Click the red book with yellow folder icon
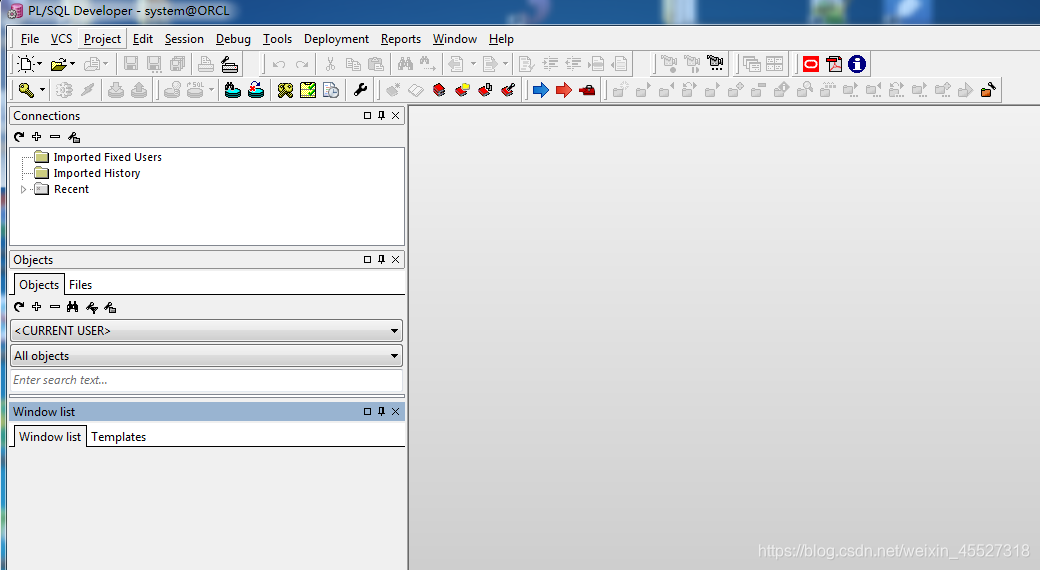This screenshot has height=570, width=1040. (x=462, y=90)
